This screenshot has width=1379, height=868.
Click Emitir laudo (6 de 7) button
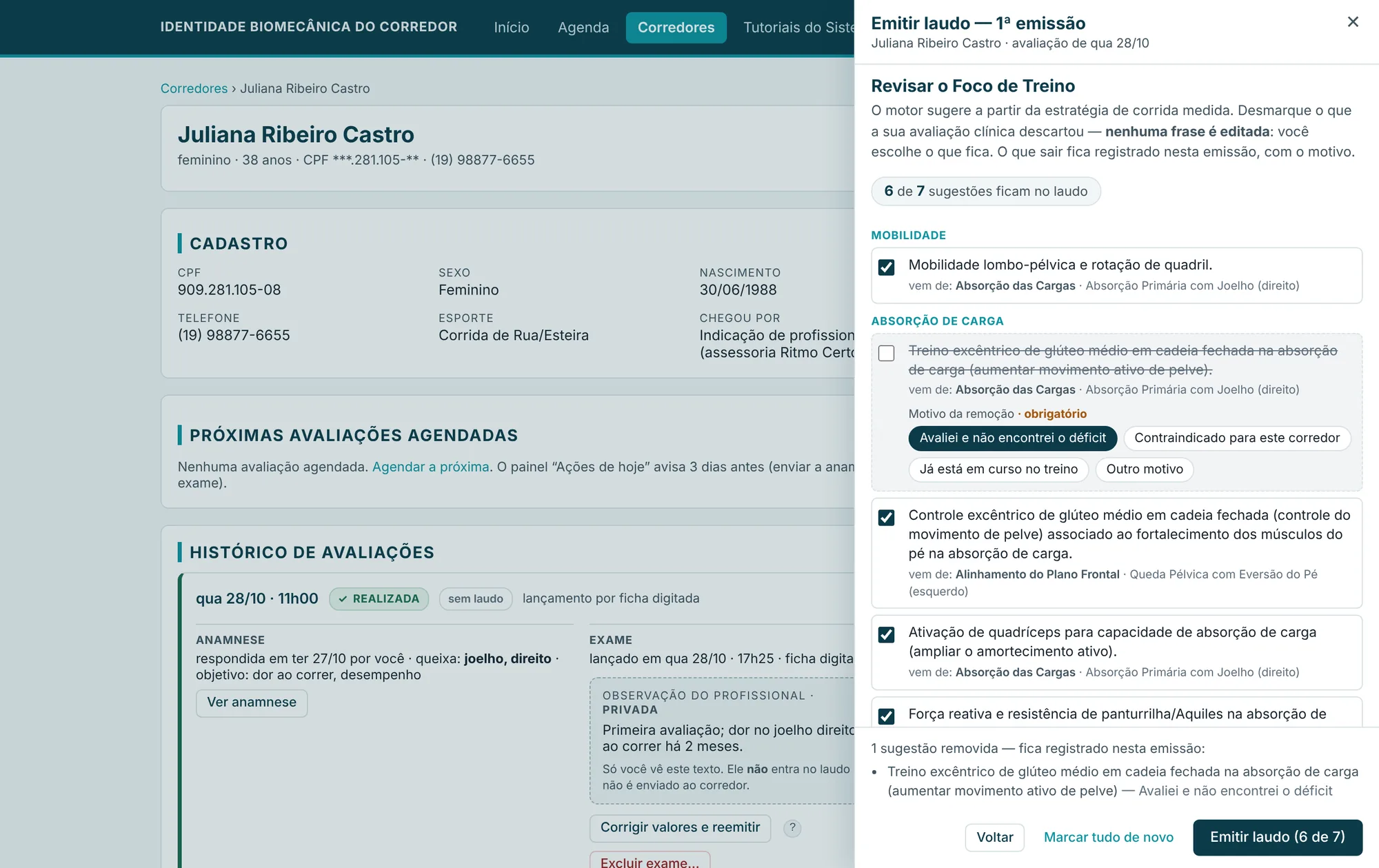[1278, 837]
